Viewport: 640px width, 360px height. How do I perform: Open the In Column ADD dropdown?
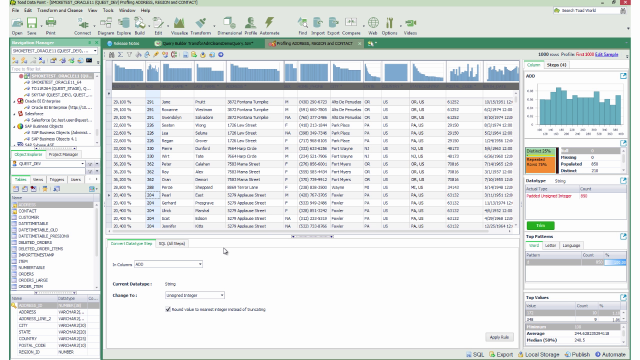point(200,264)
